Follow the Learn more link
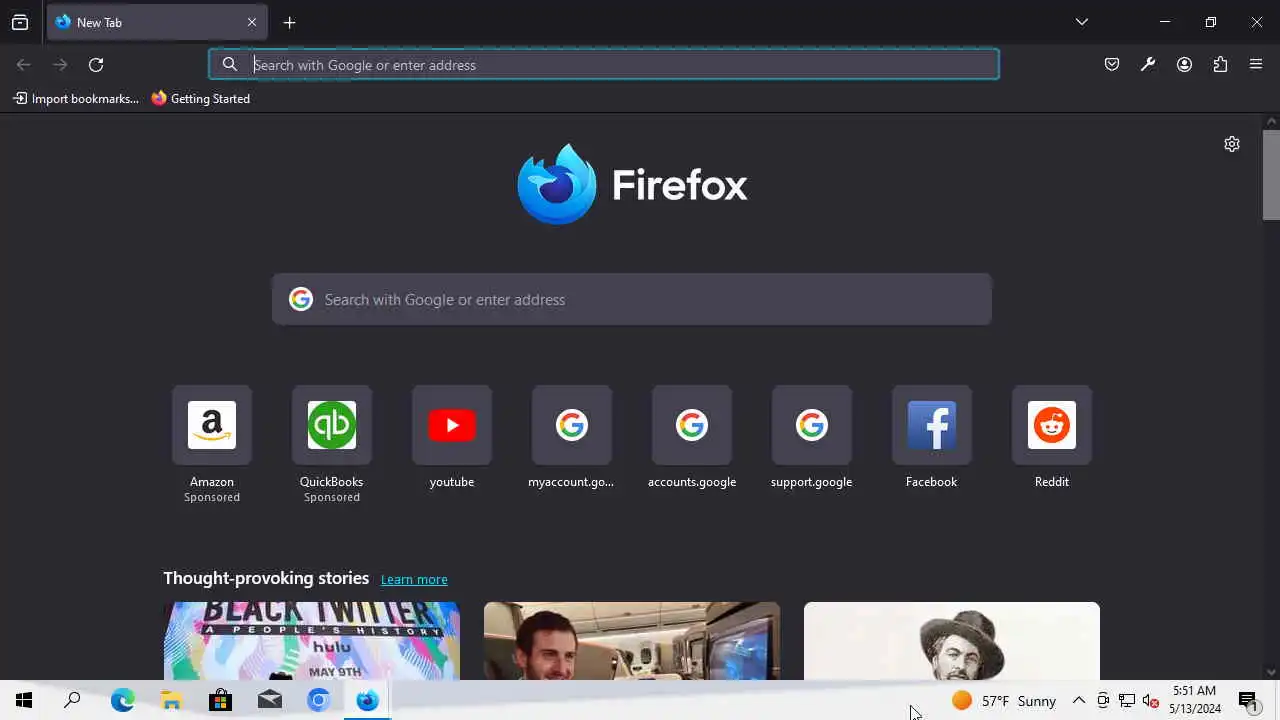 [414, 580]
